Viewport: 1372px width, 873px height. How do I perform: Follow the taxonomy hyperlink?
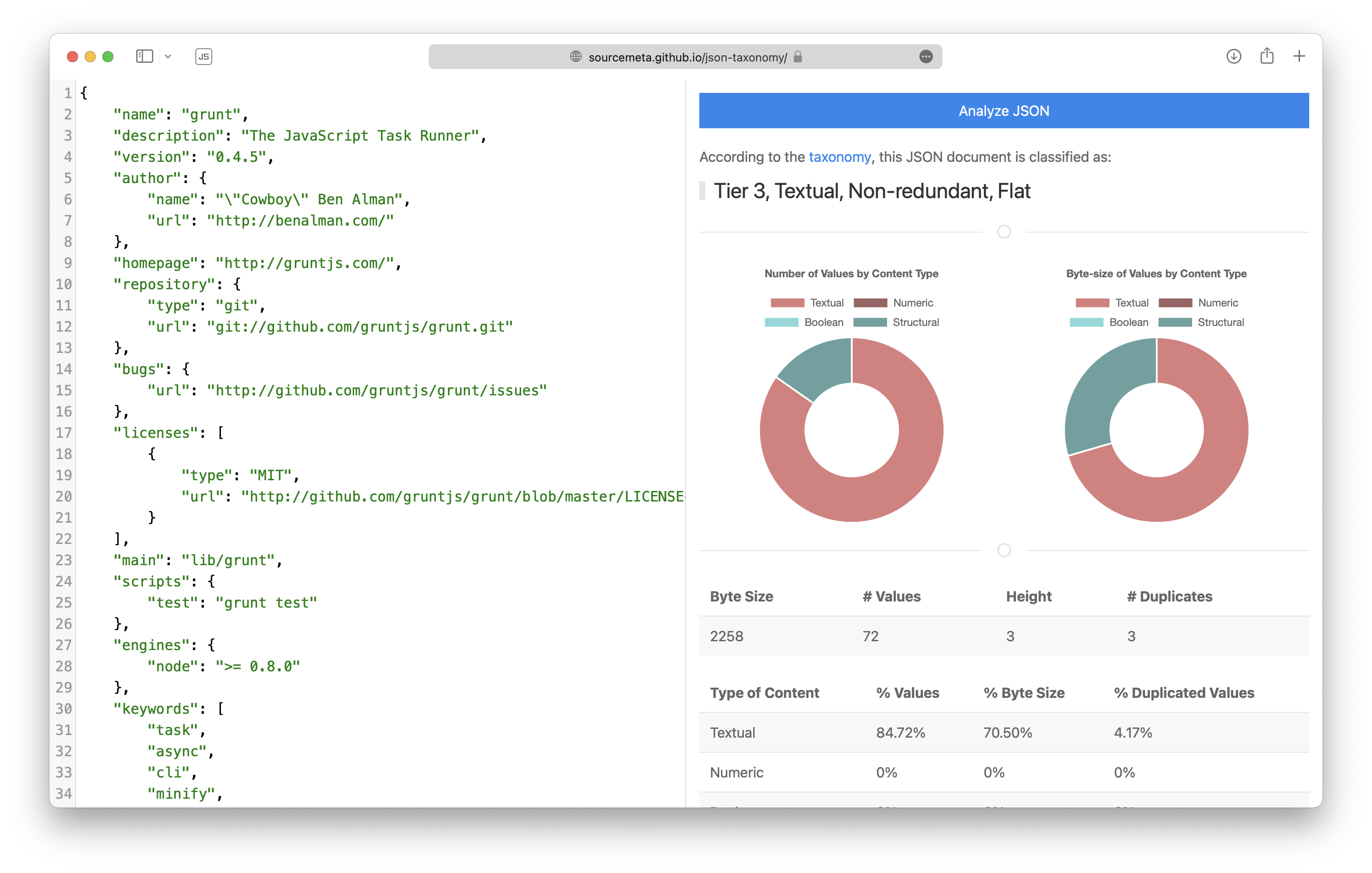839,157
